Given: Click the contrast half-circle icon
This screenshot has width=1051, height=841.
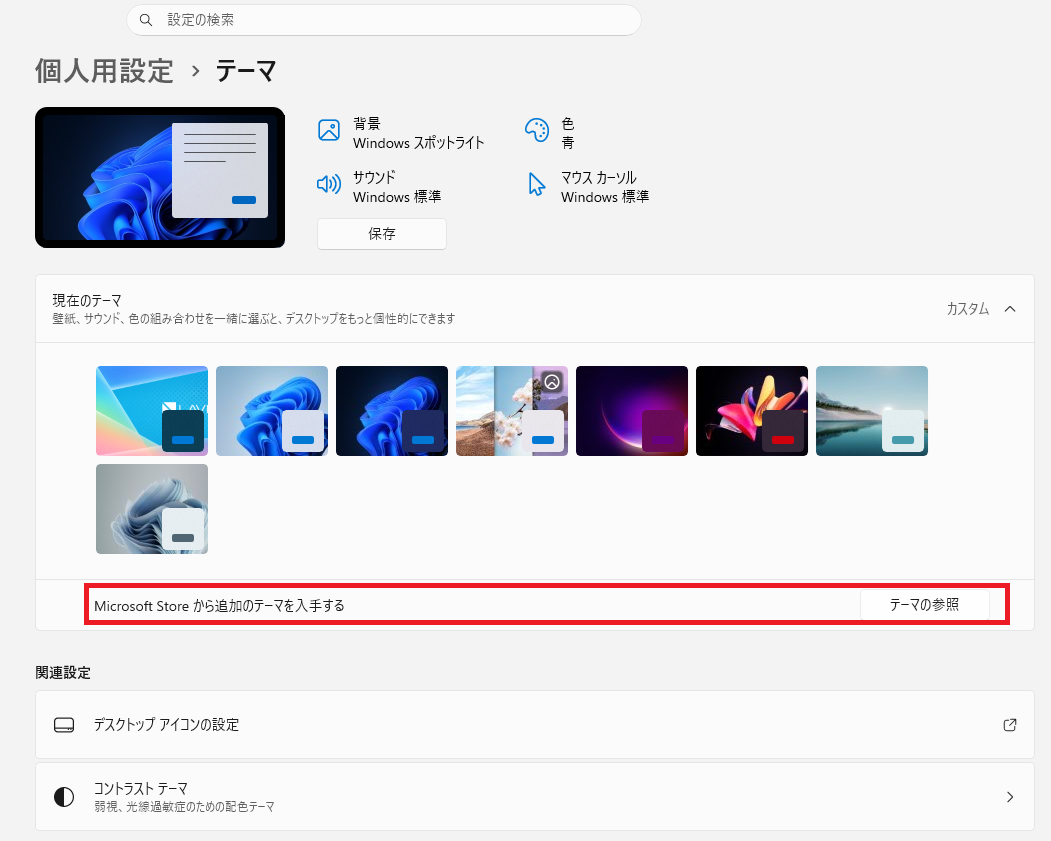Looking at the screenshot, I should [x=64, y=797].
